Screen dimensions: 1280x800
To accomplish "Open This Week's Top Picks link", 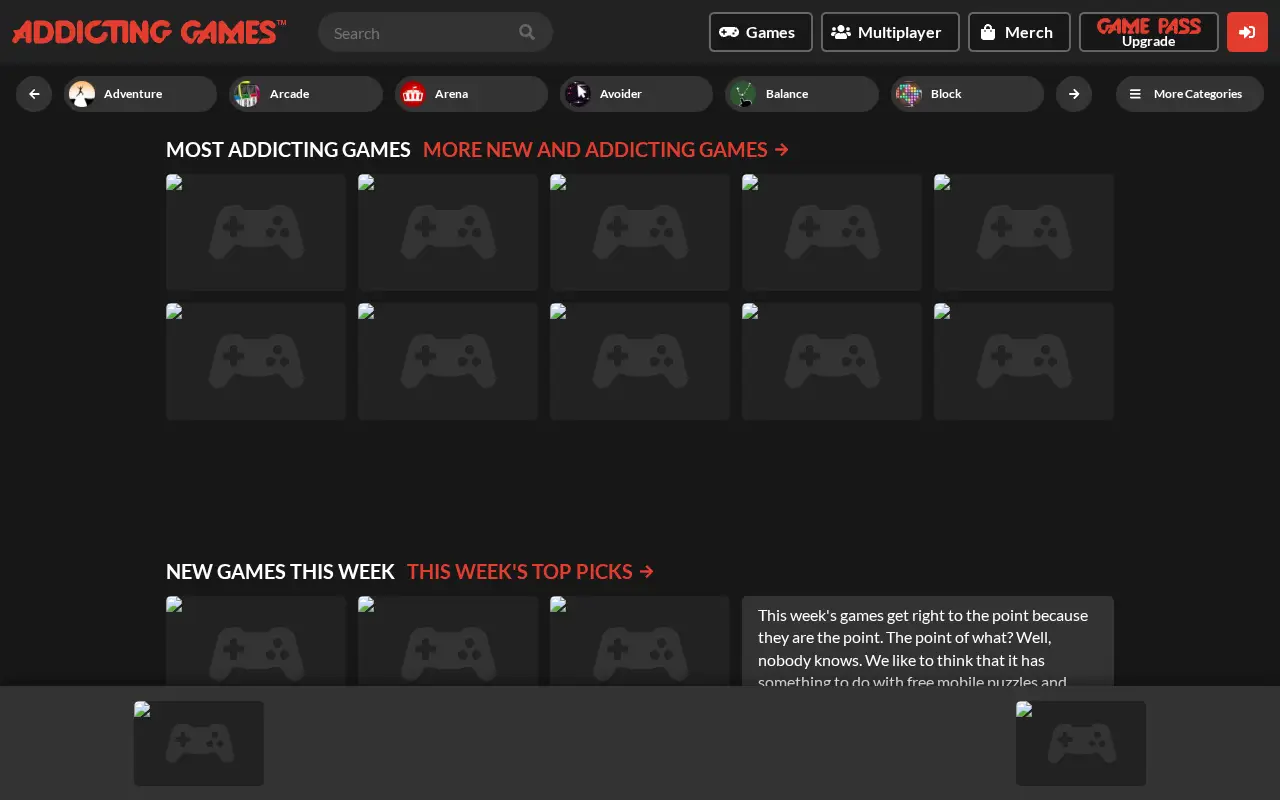I will click(531, 572).
